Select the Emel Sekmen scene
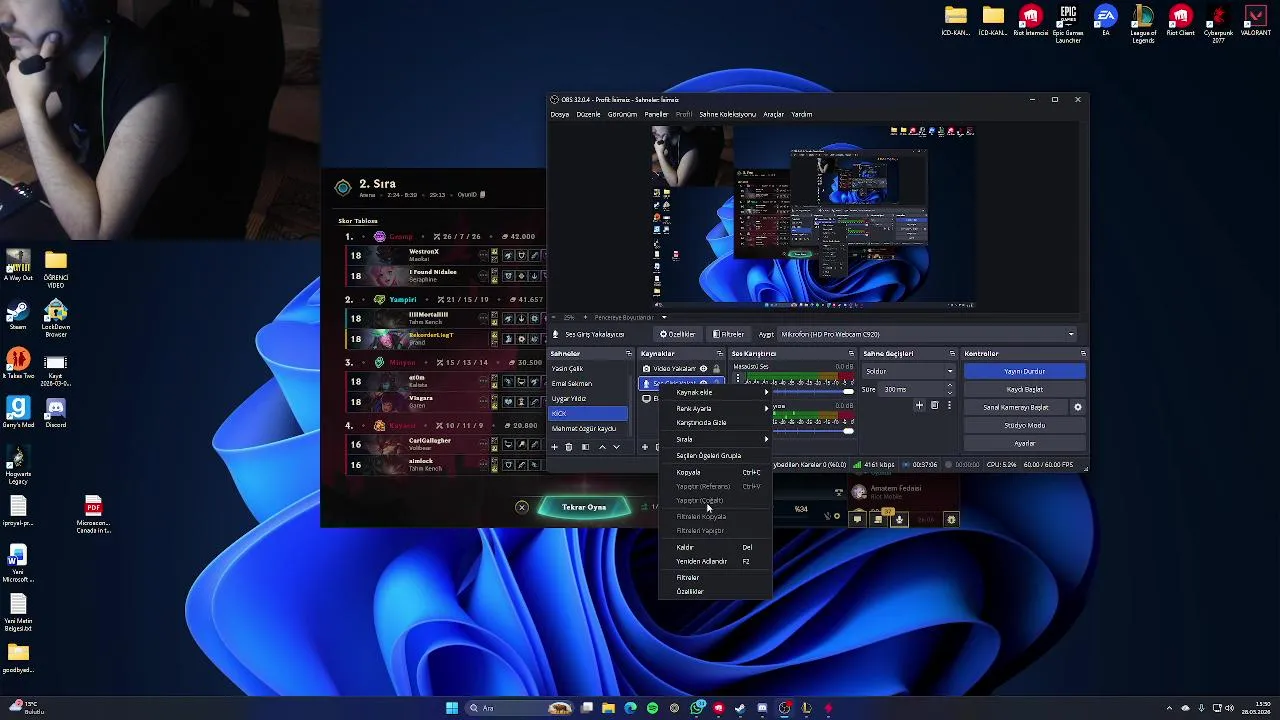 click(x=589, y=384)
